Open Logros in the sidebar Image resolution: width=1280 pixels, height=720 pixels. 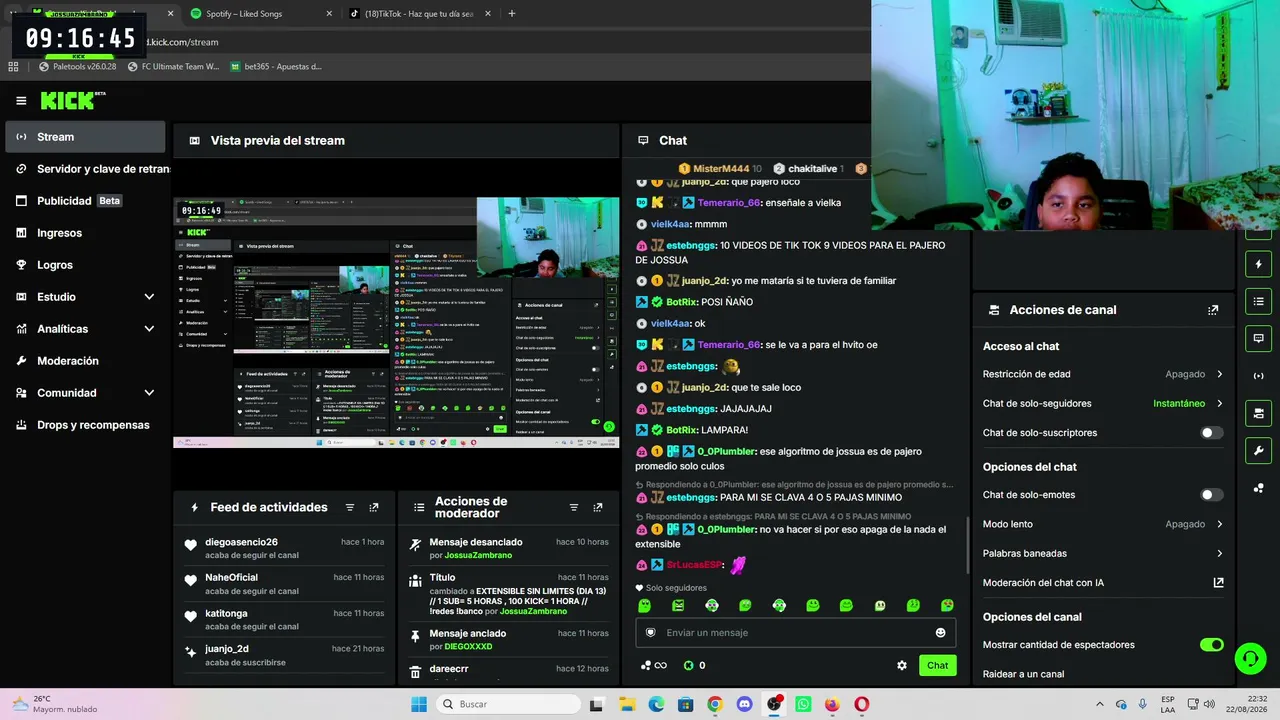85,265
